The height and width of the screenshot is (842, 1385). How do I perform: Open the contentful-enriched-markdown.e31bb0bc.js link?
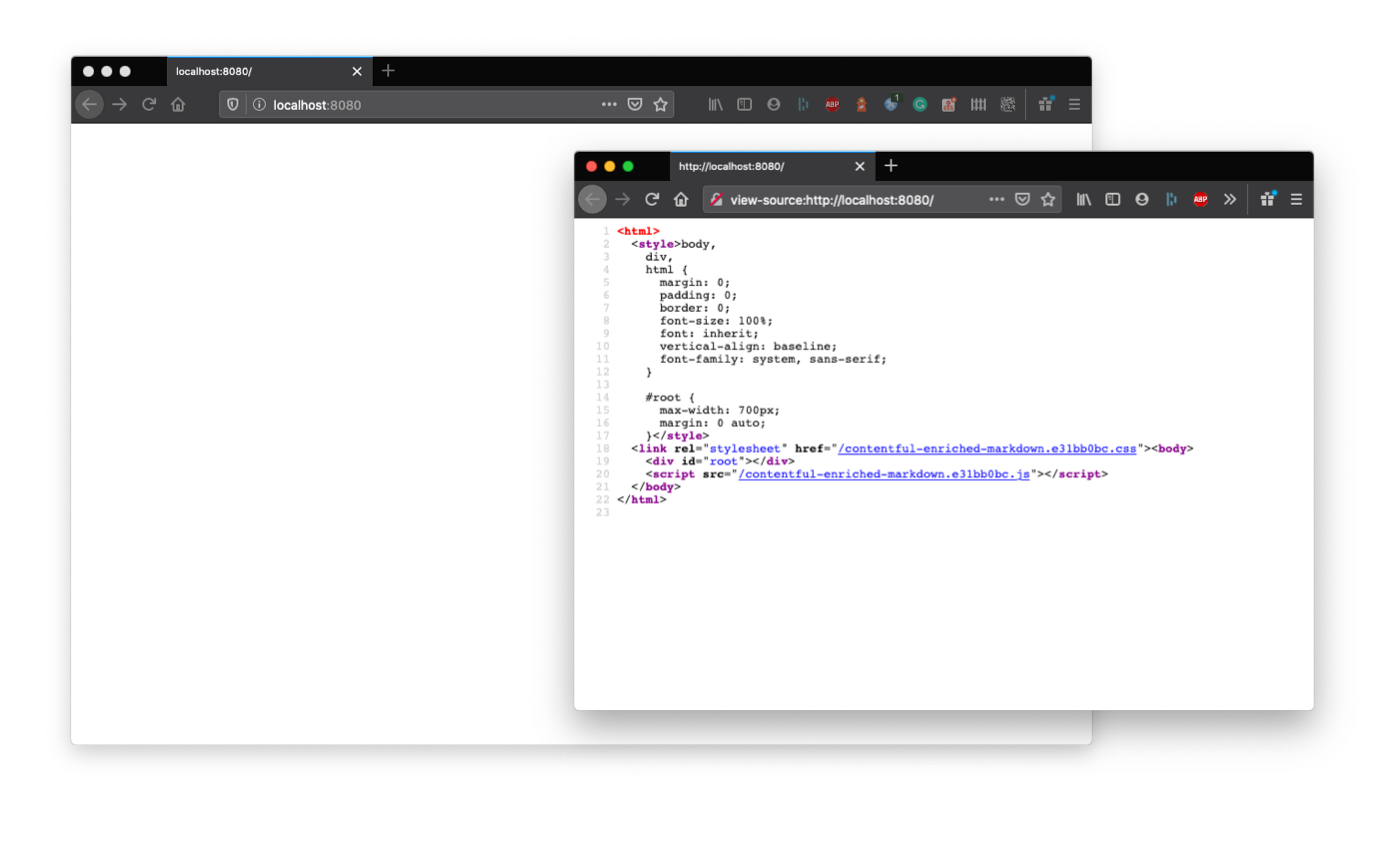[x=882, y=473]
